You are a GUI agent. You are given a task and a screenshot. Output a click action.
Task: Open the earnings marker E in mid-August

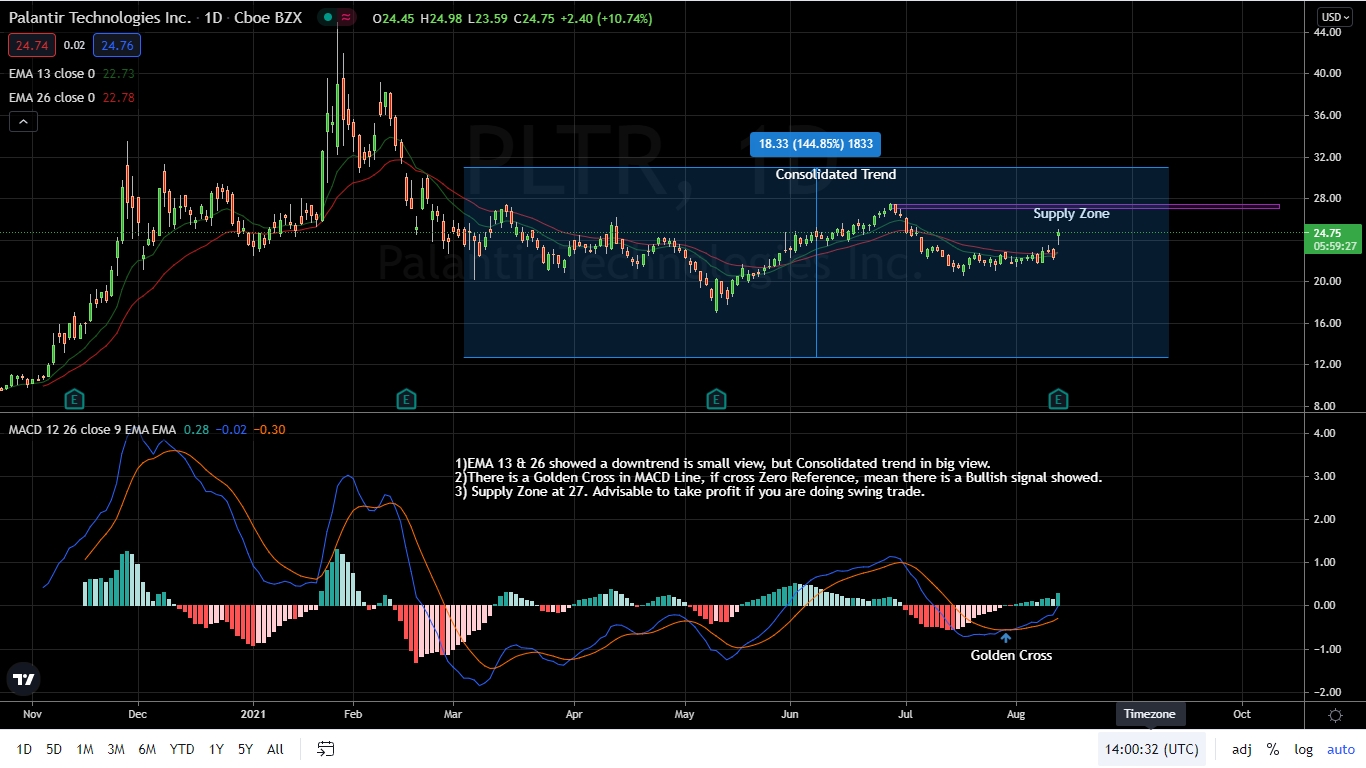coord(1058,400)
